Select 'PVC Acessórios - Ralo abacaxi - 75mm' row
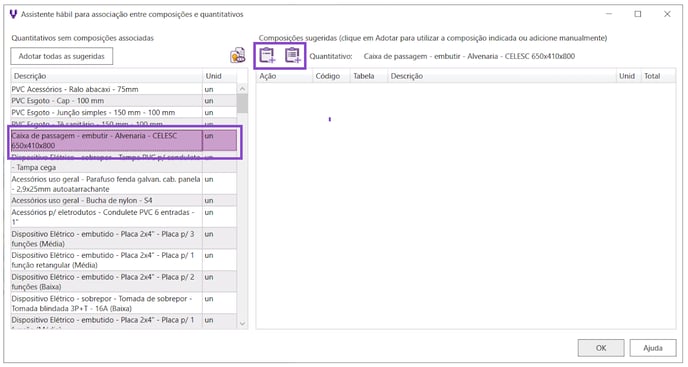688x367 pixels. coord(124,89)
